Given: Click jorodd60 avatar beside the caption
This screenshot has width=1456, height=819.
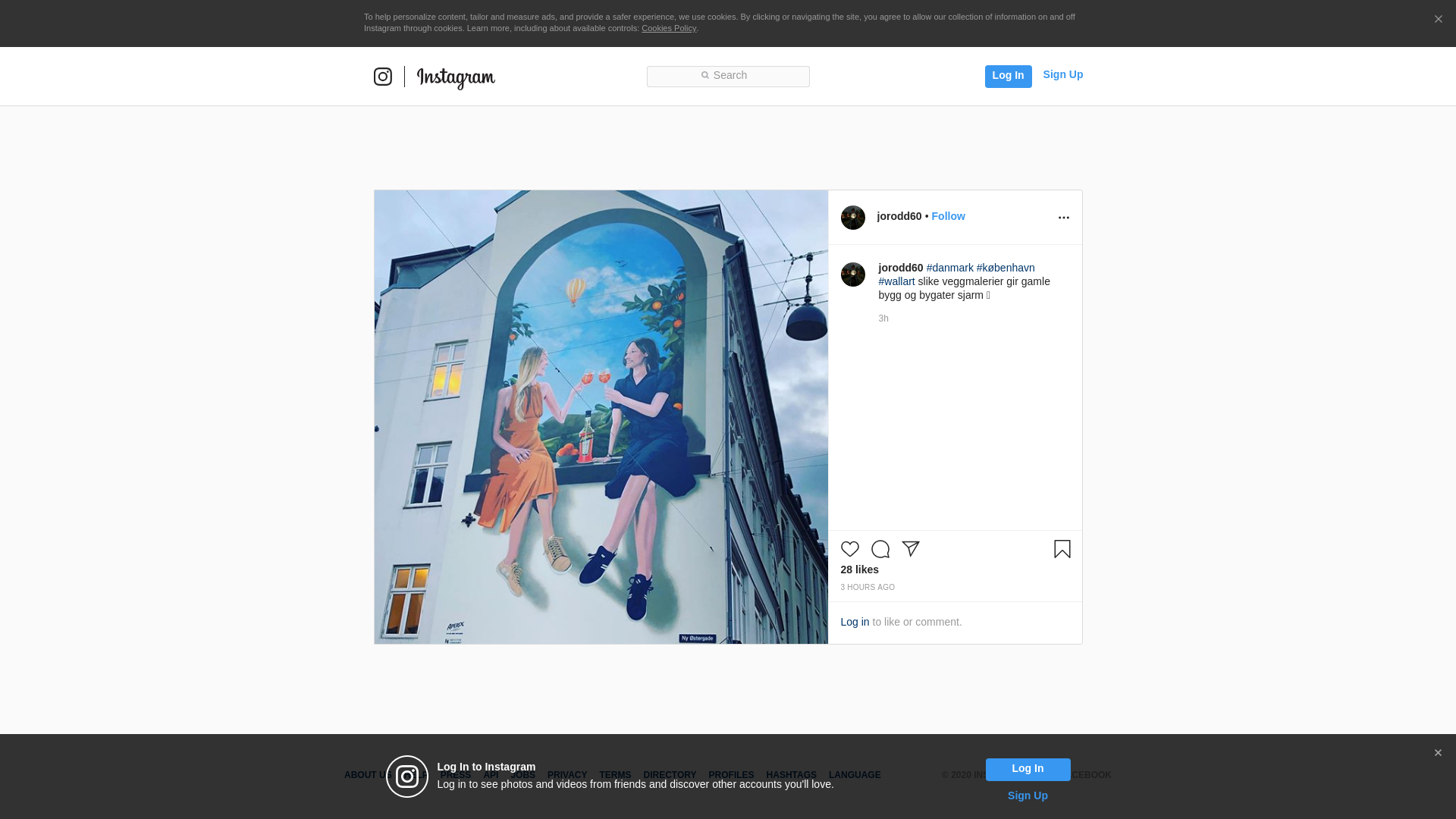Looking at the screenshot, I should click(x=852, y=275).
